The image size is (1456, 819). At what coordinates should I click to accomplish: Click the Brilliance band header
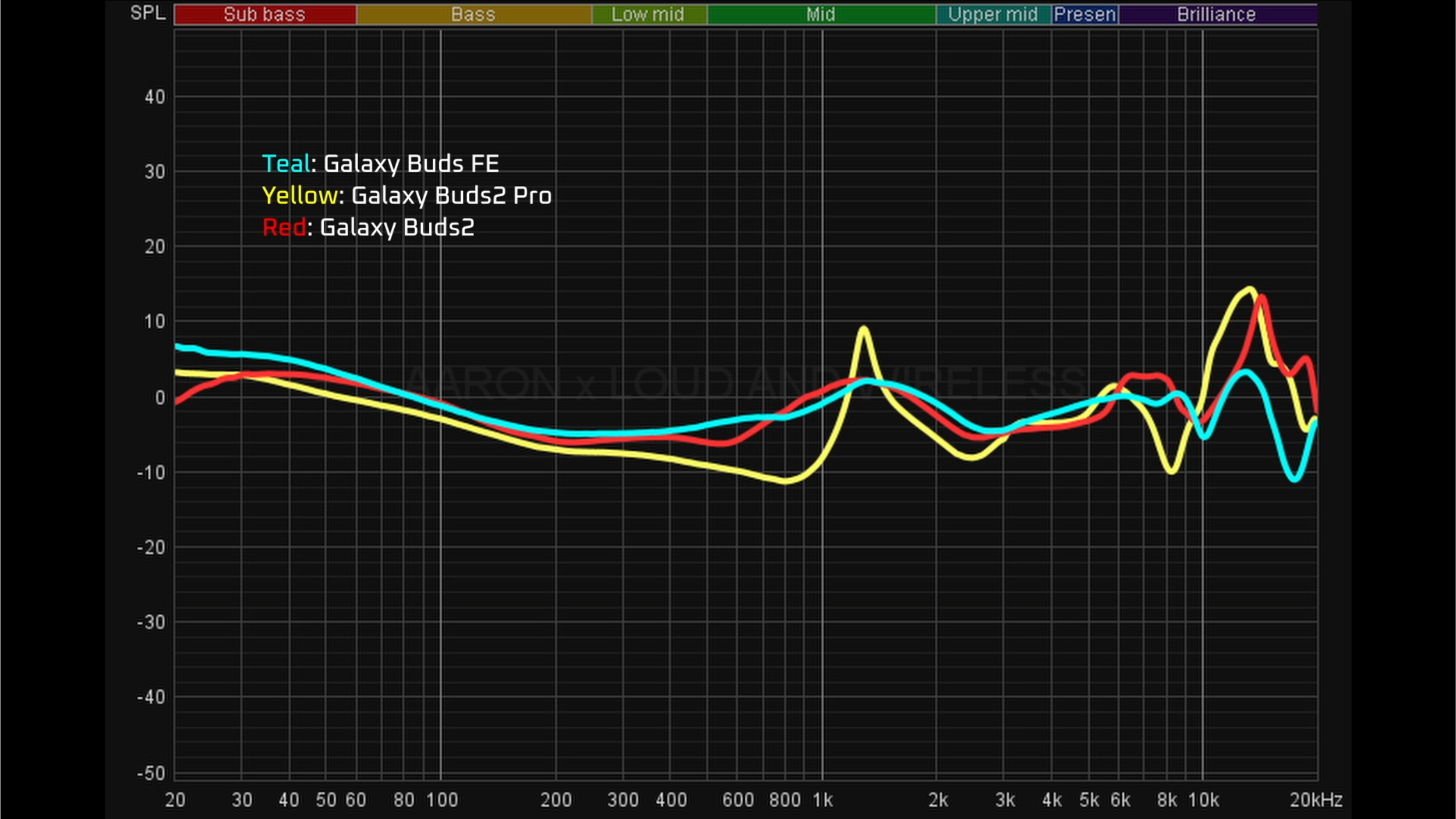tap(1217, 15)
